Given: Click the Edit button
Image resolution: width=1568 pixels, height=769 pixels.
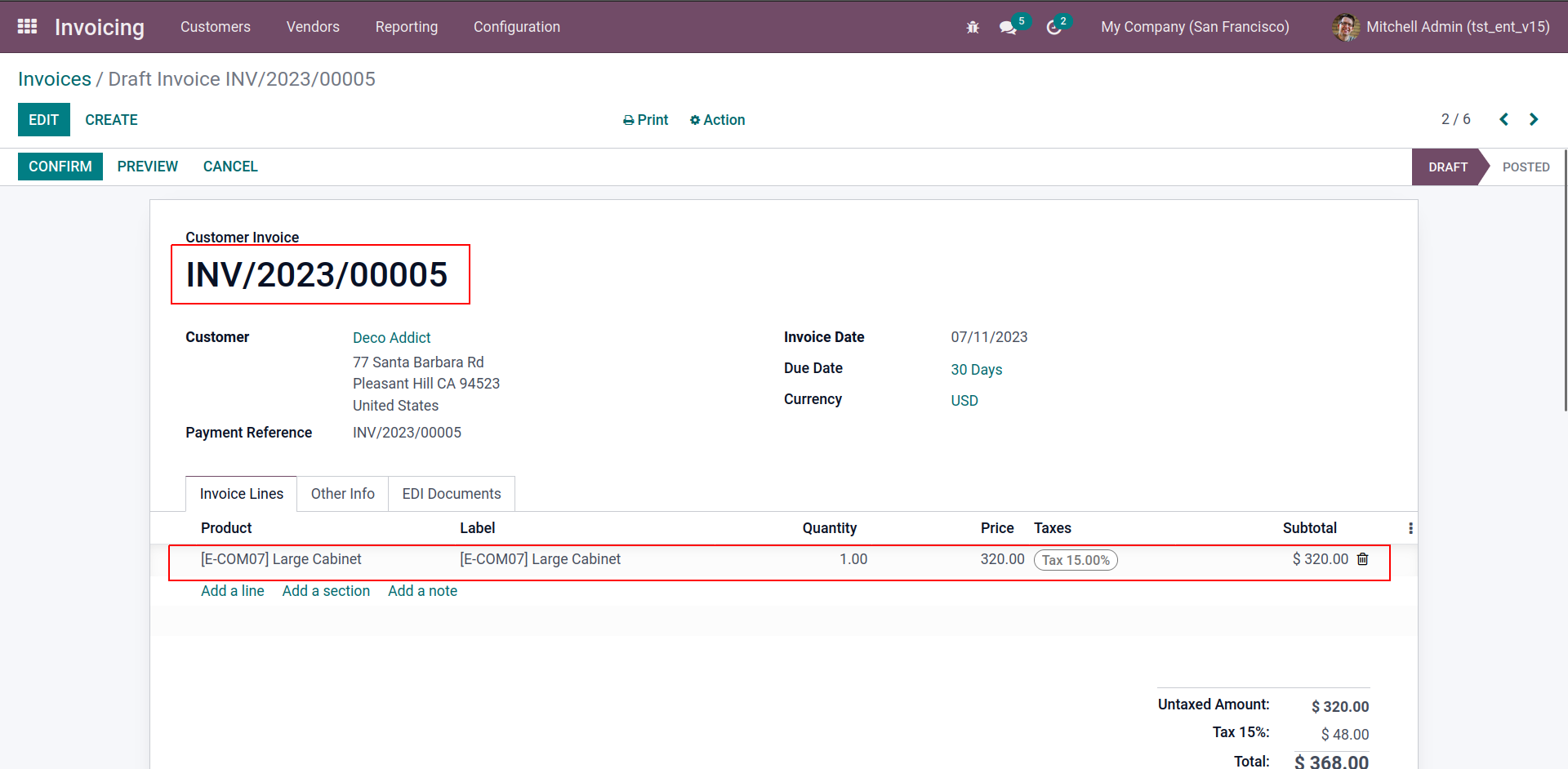Looking at the screenshot, I should click(44, 120).
